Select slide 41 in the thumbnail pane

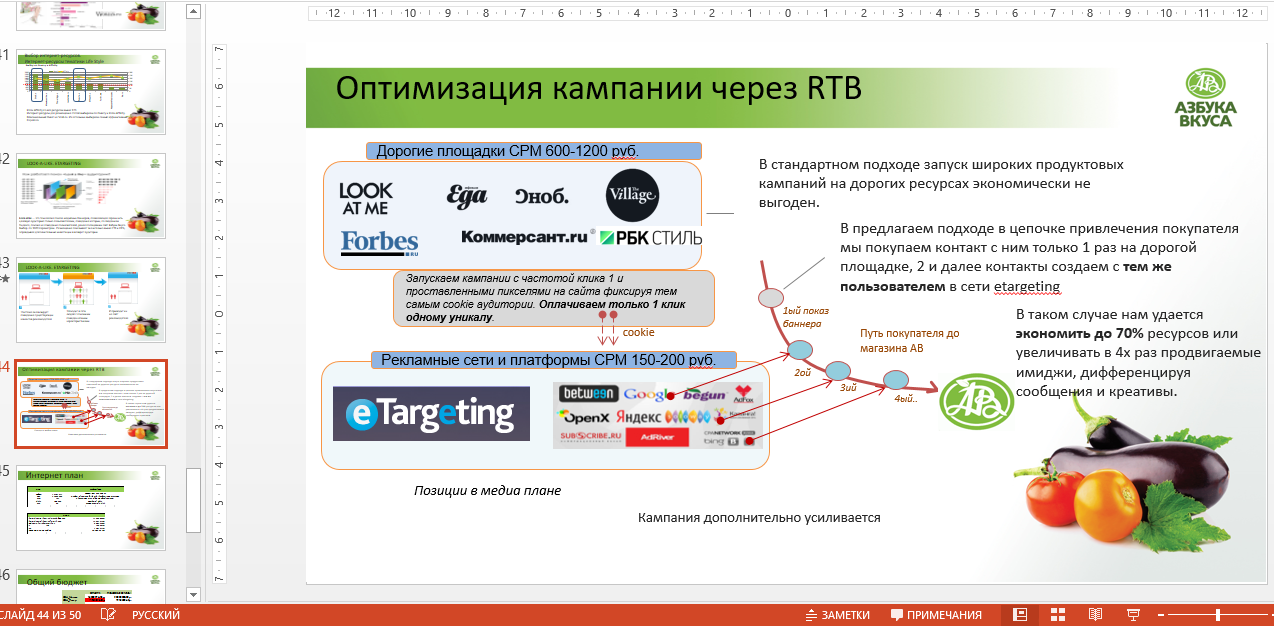pos(90,92)
